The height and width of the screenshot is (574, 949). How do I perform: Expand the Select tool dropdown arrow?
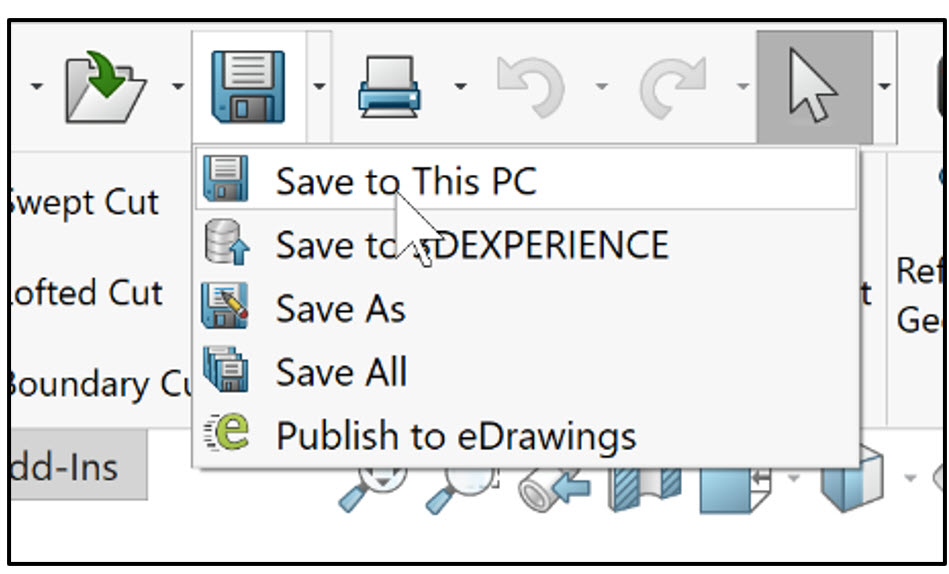(x=884, y=87)
